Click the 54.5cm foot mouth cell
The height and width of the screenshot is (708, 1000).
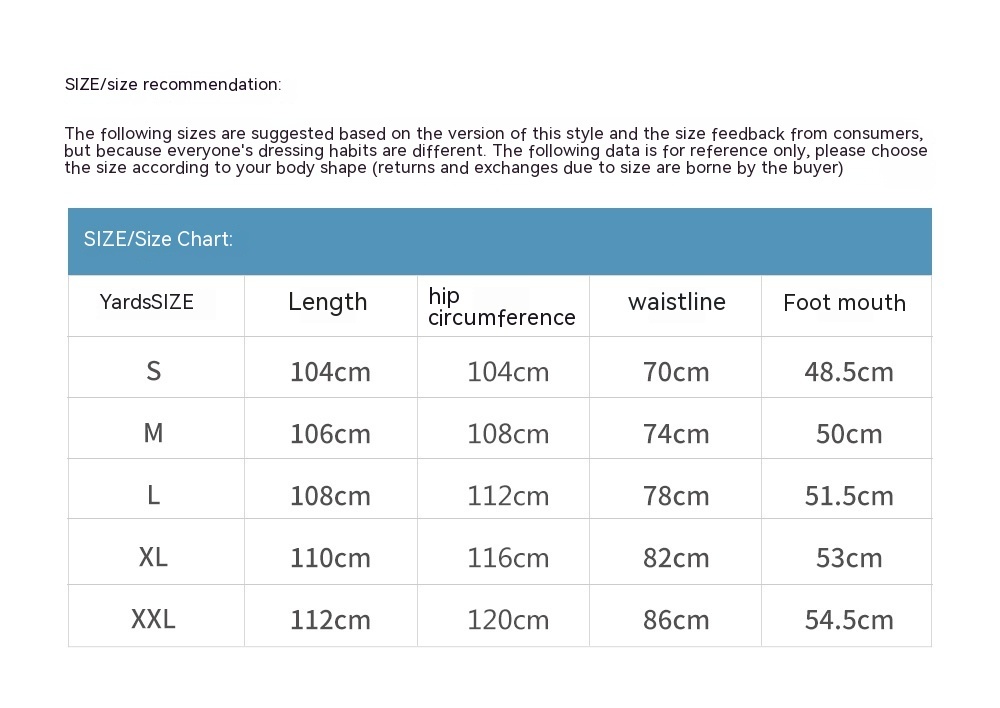[x=849, y=620]
